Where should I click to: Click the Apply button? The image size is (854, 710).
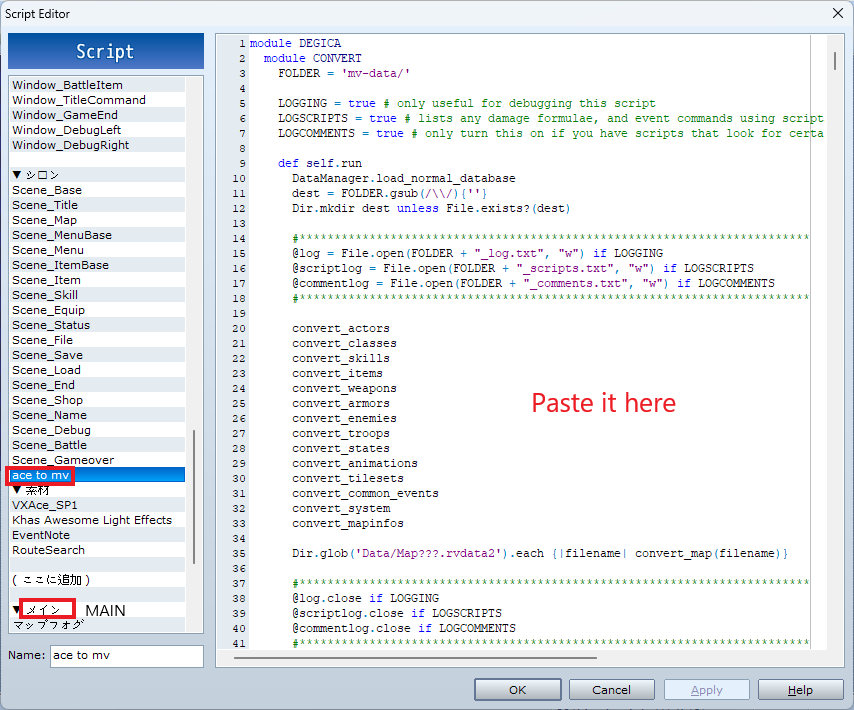click(706, 690)
